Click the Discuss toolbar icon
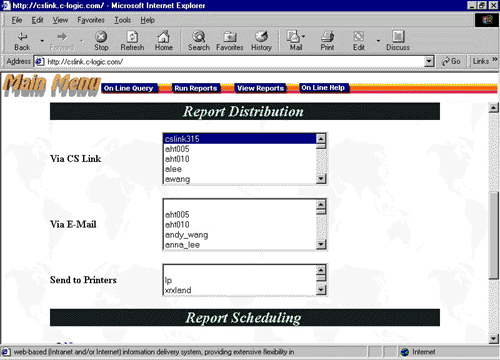 (398, 36)
